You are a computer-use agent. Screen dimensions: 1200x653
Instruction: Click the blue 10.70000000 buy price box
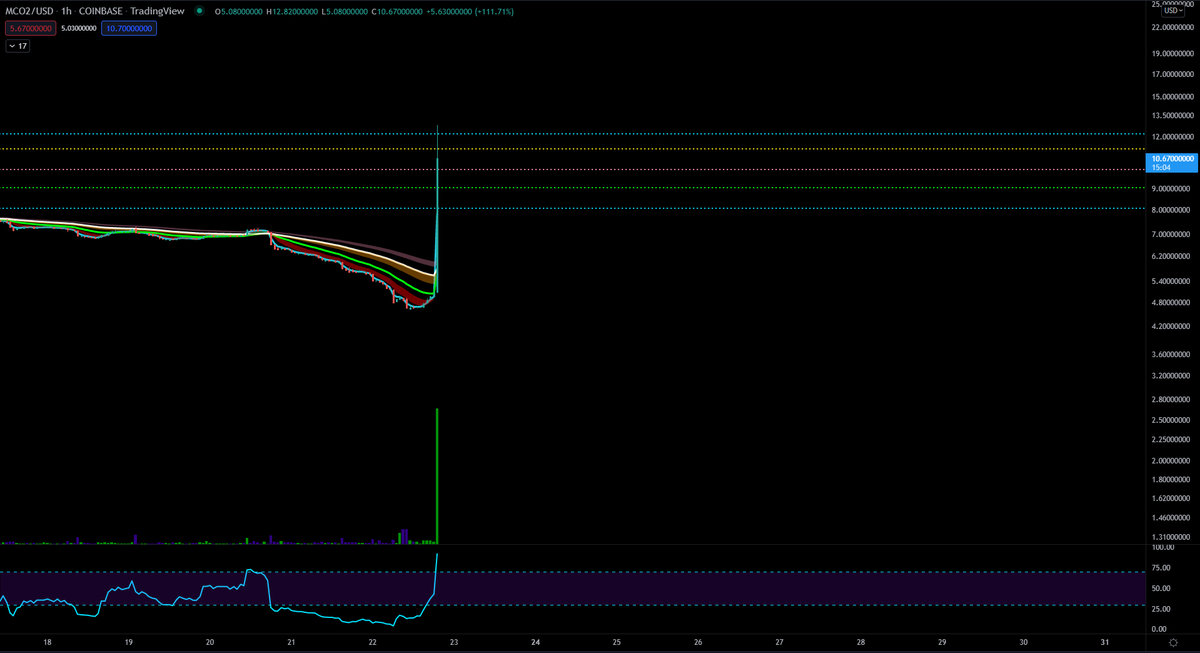(x=129, y=29)
